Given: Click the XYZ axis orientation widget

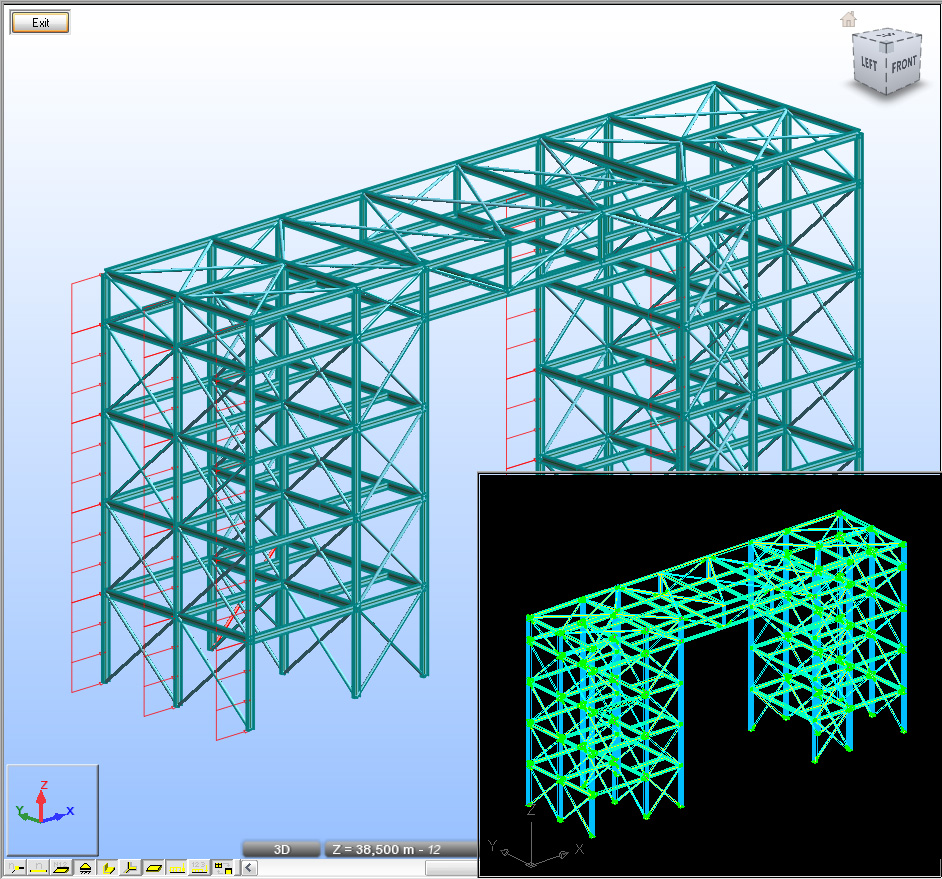Looking at the screenshot, I should click(x=52, y=809).
